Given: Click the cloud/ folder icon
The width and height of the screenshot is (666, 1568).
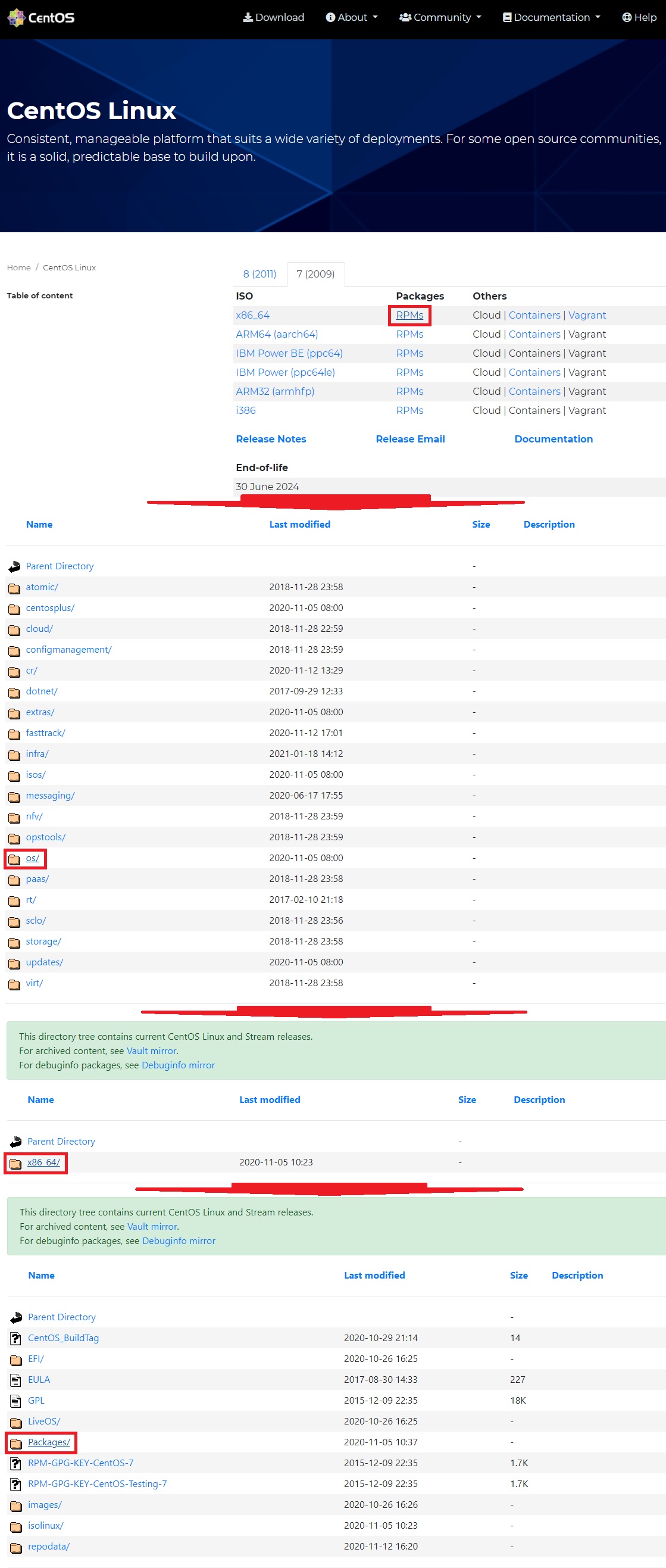Looking at the screenshot, I should click(x=14, y=629).
